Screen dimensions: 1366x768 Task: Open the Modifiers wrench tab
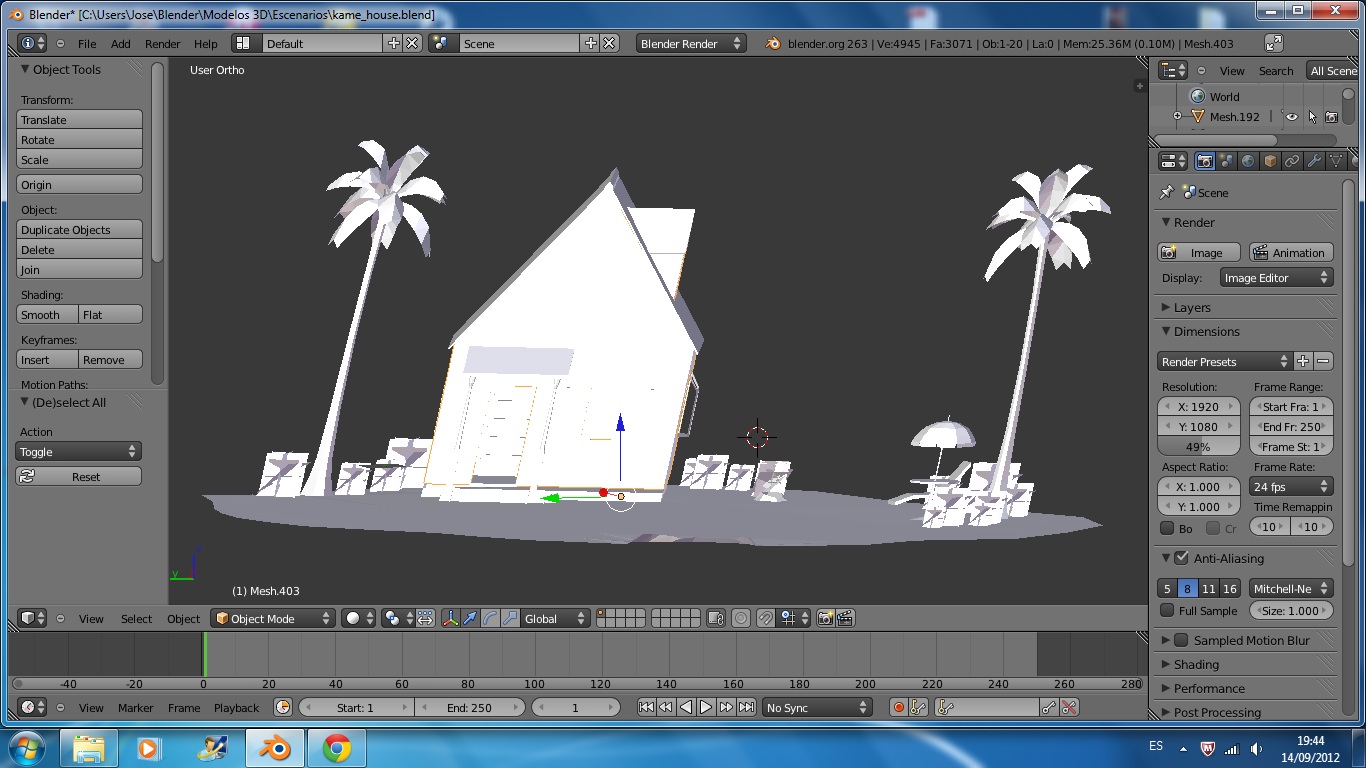[1314, 161]
